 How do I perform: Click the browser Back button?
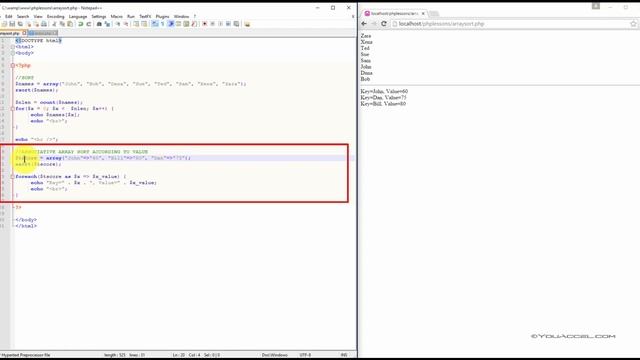364,24
